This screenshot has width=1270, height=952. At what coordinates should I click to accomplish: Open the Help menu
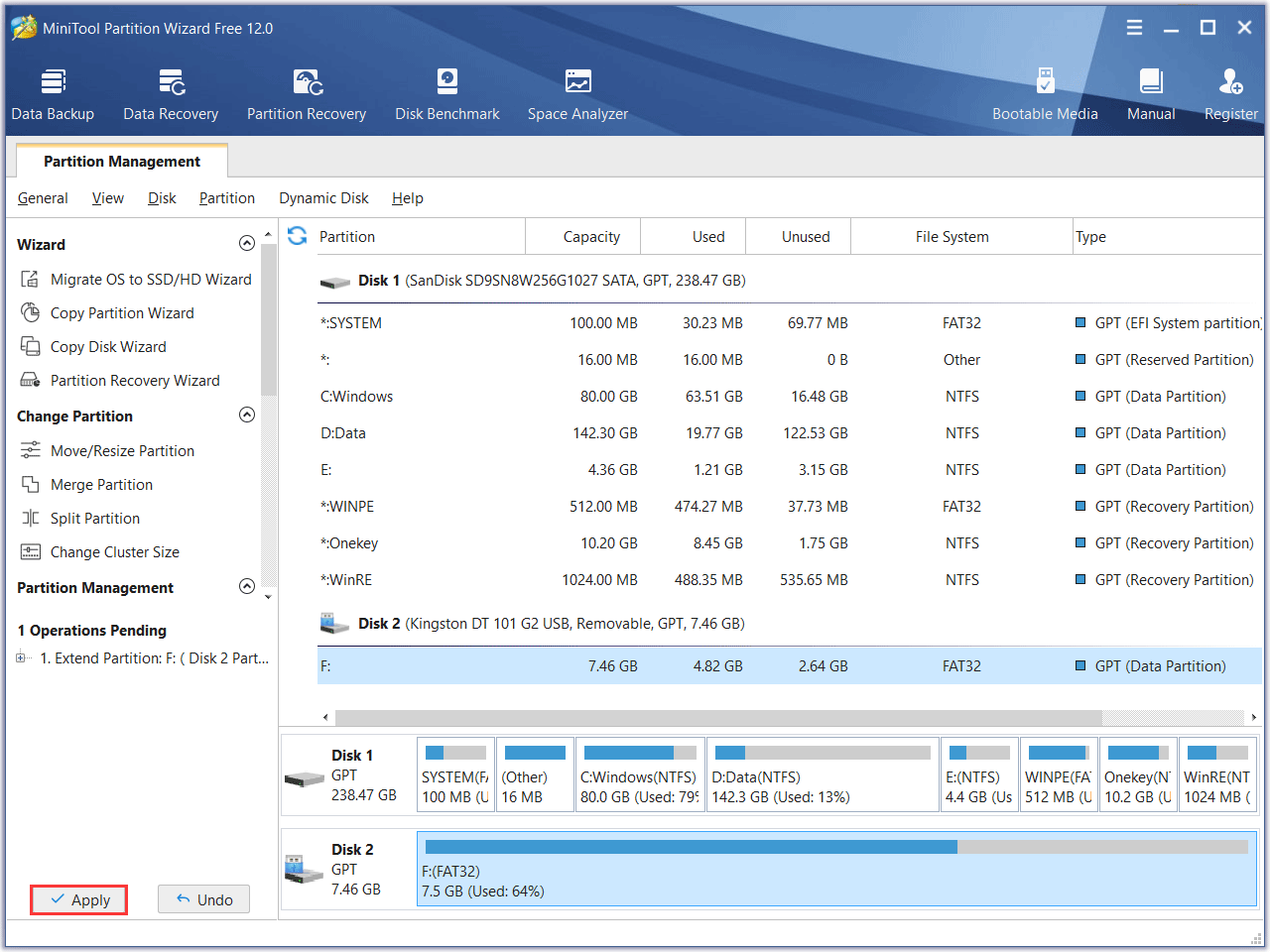click(x=408, y=198)
